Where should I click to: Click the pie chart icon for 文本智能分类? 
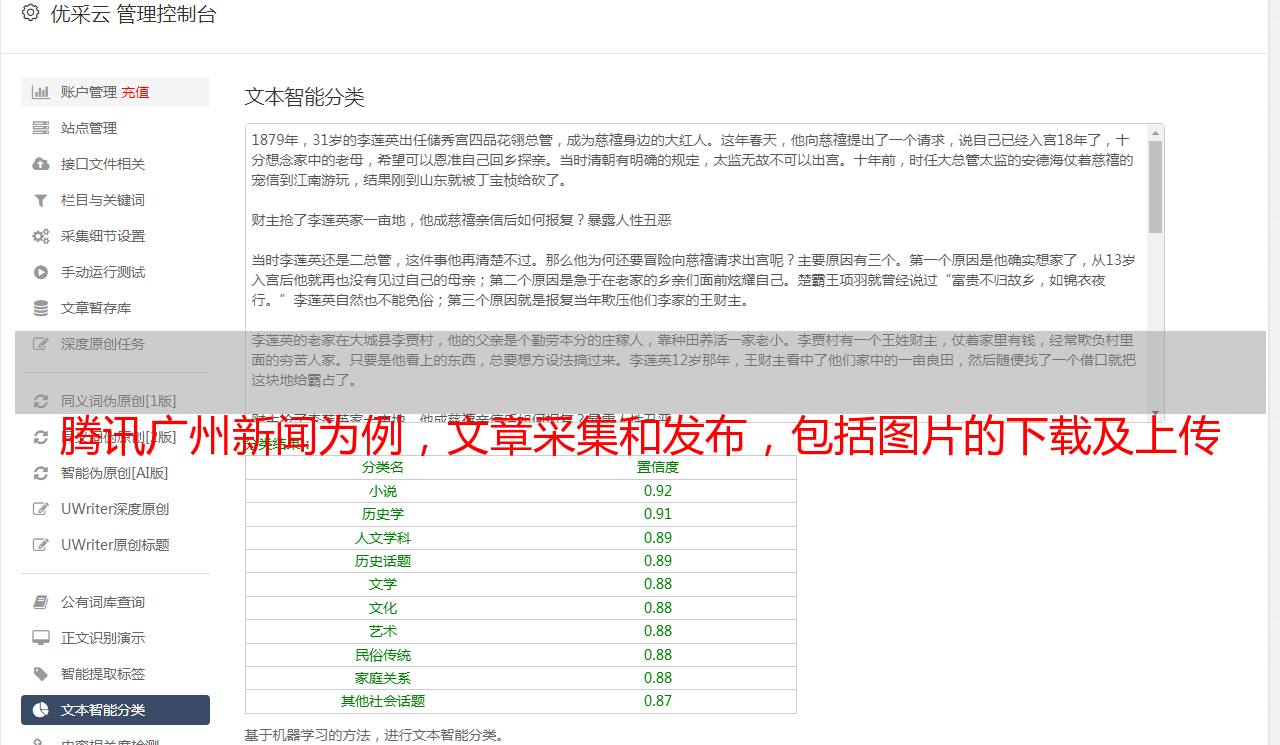(x=41, y=710)
